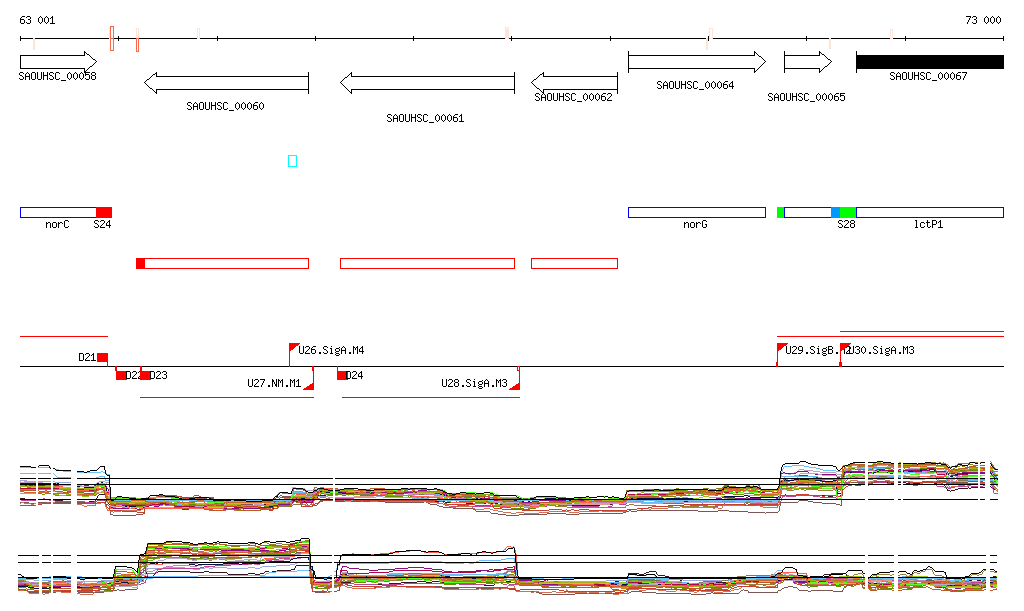
Task: Select the U27.NM.M1 promoter flag
Action: click(x=309, y=386)
